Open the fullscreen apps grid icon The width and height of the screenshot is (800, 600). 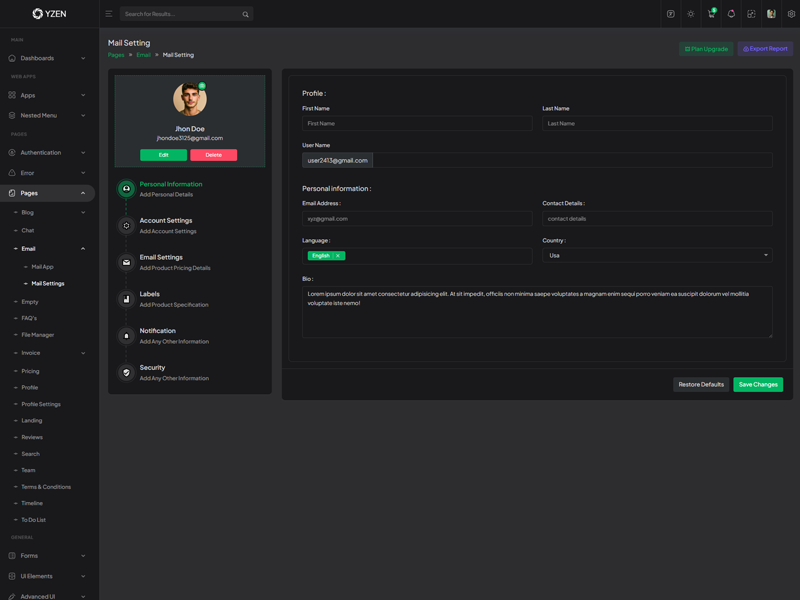tap(751, 14)
